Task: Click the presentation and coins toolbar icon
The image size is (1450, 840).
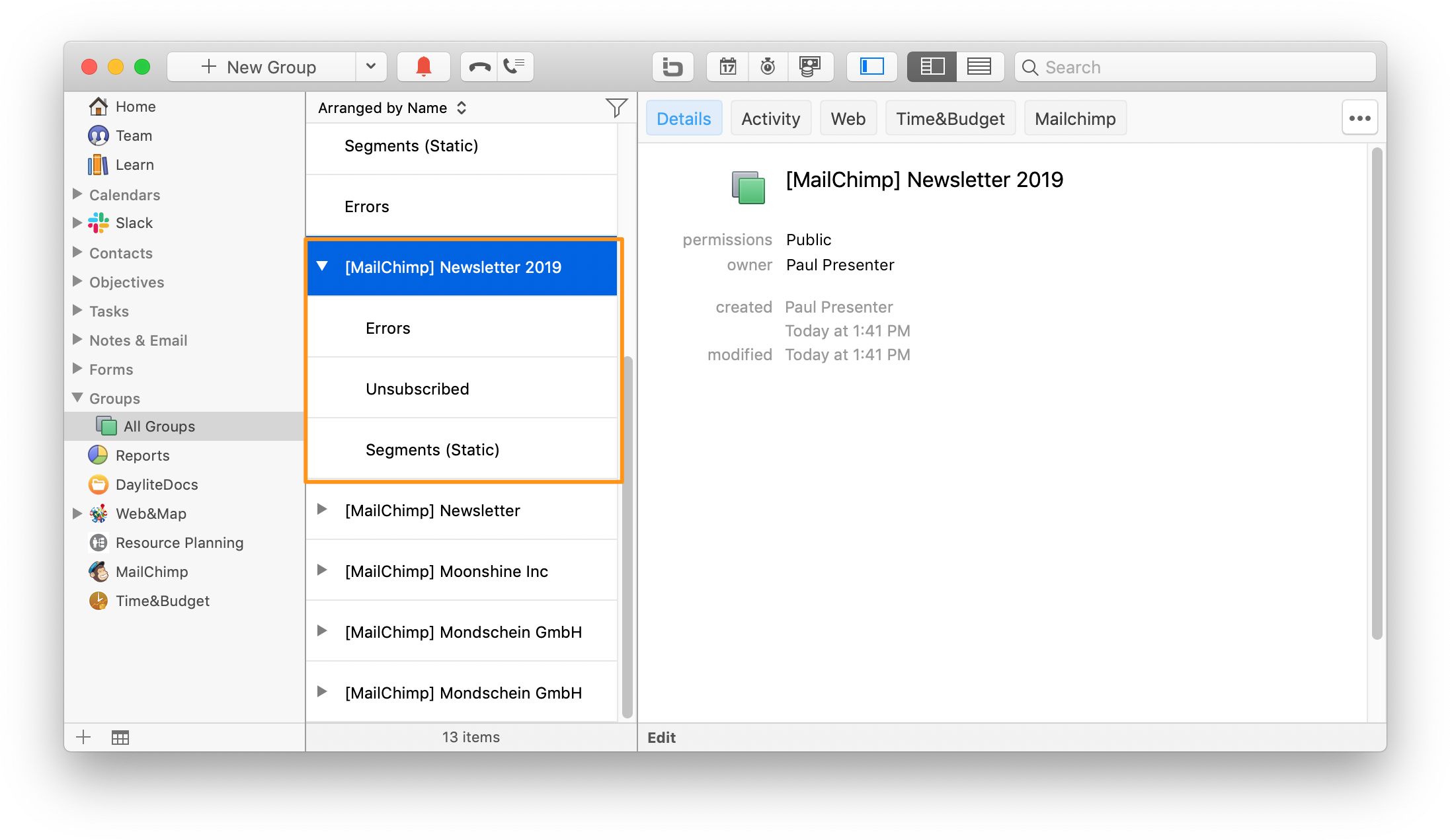Action: click(x=810, y=67)
